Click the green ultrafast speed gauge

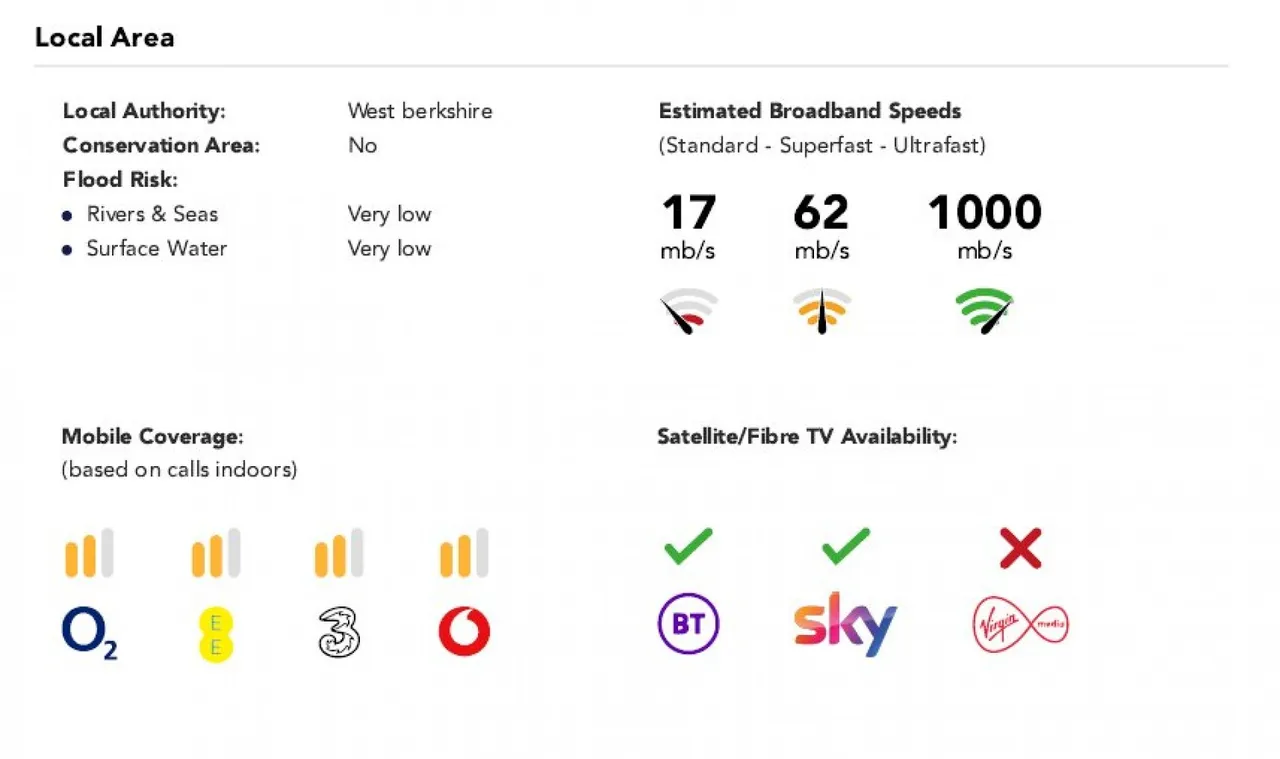(985, 311)
